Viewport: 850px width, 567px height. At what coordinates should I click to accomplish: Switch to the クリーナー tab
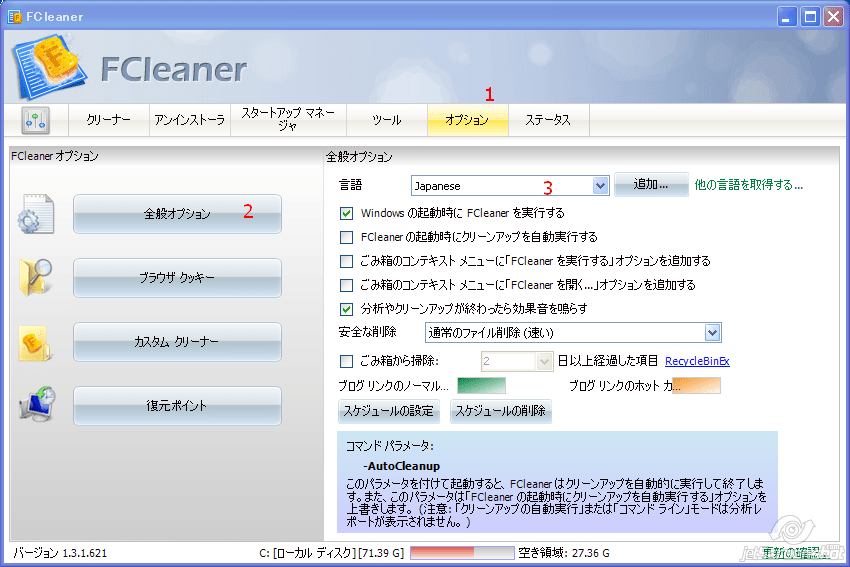pyautogui.click(x=108, y=120)
